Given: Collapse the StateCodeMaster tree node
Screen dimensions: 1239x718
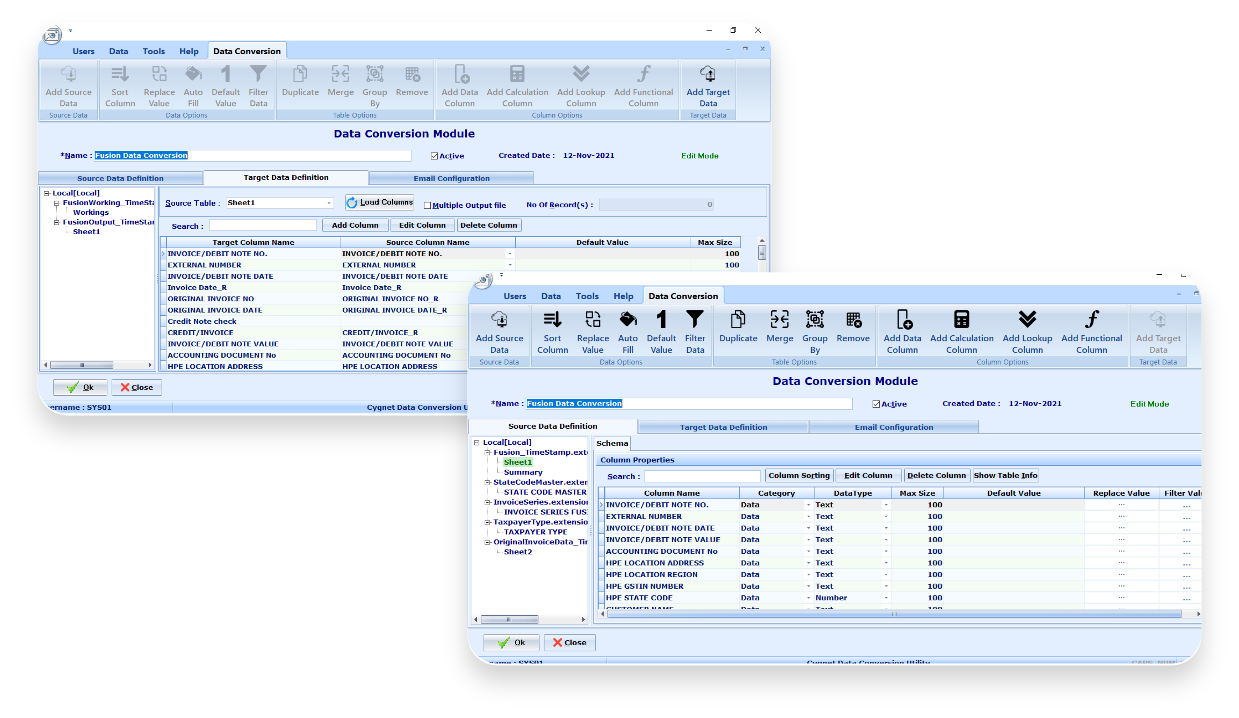Looking at the screenshot, I should click(x=488, y=482).
